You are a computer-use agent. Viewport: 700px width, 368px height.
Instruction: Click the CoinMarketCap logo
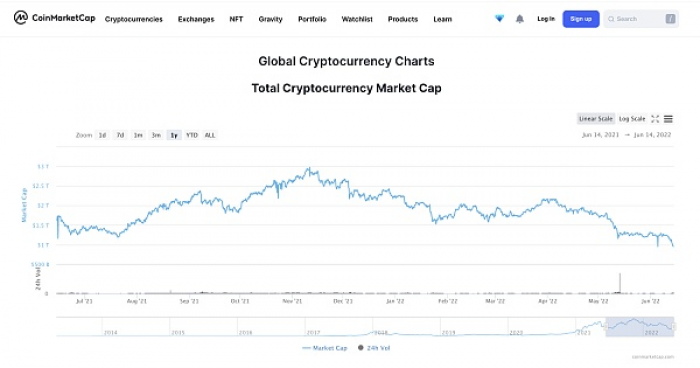point(54,18)
